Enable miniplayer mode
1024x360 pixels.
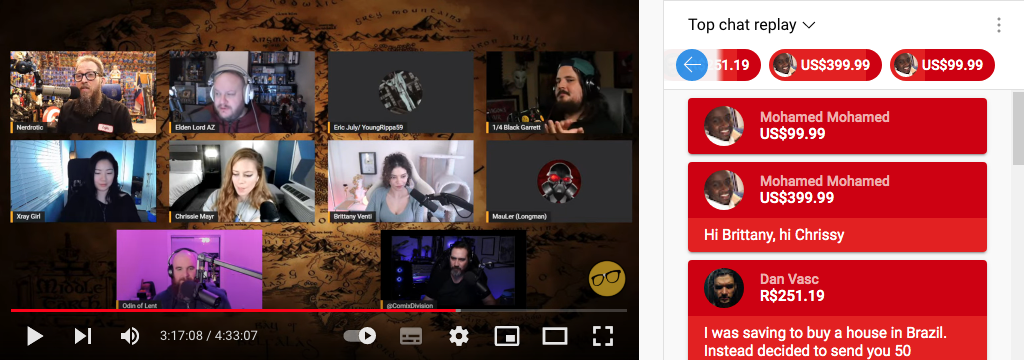point(507,336)
